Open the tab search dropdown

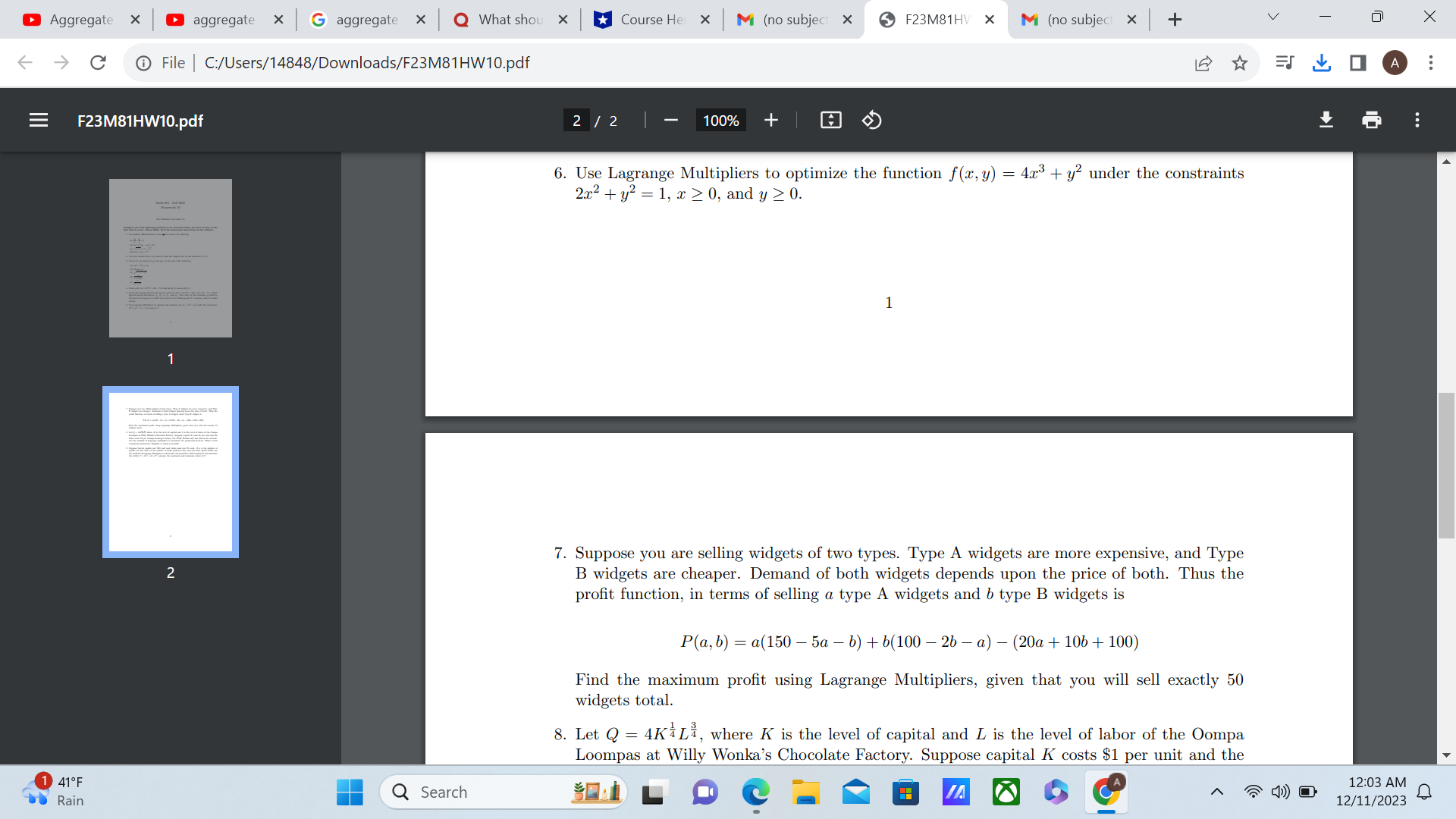(x=1273, y=16)
